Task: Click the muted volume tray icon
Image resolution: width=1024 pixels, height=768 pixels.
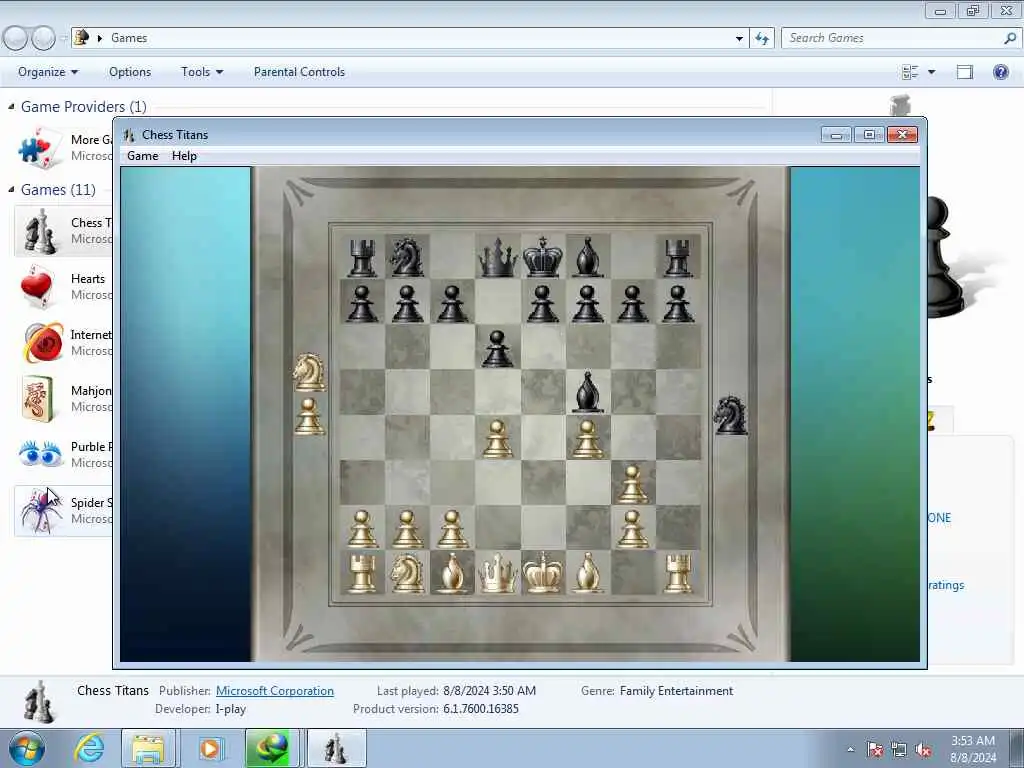Action: [923, 750]
